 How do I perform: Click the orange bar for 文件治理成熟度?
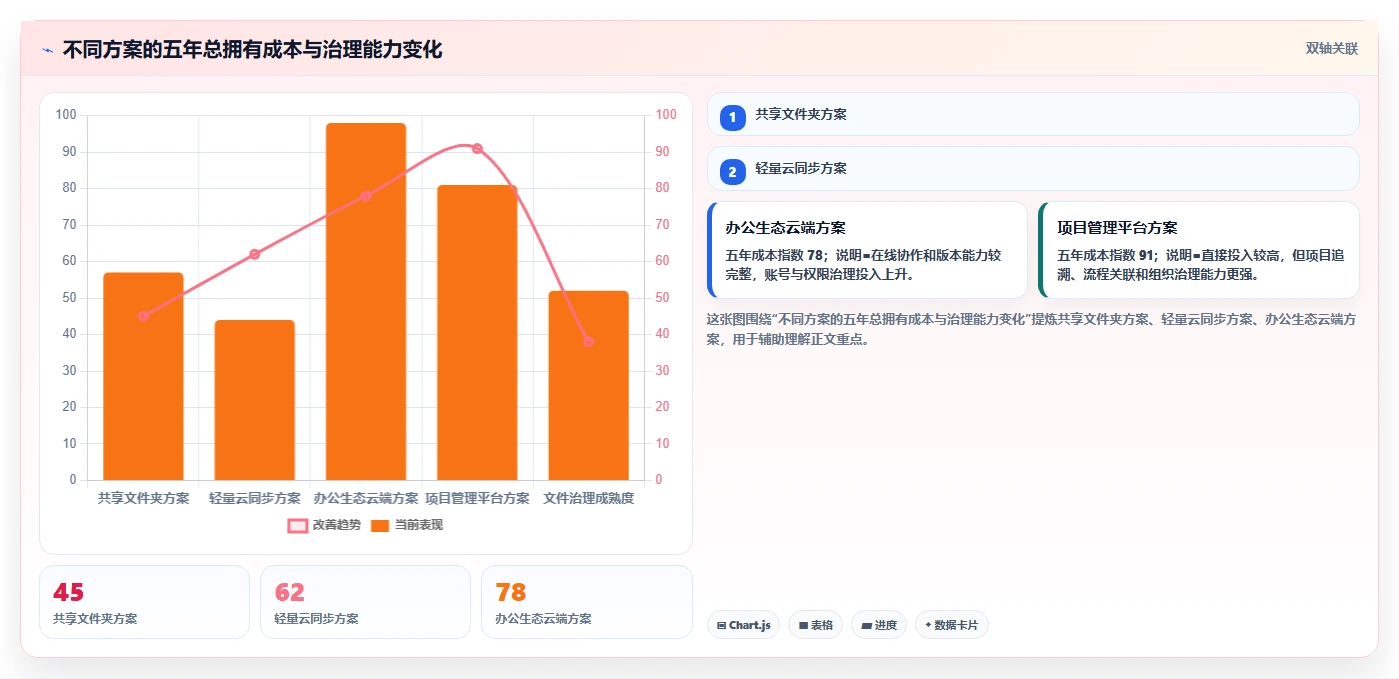pos(588,385)
